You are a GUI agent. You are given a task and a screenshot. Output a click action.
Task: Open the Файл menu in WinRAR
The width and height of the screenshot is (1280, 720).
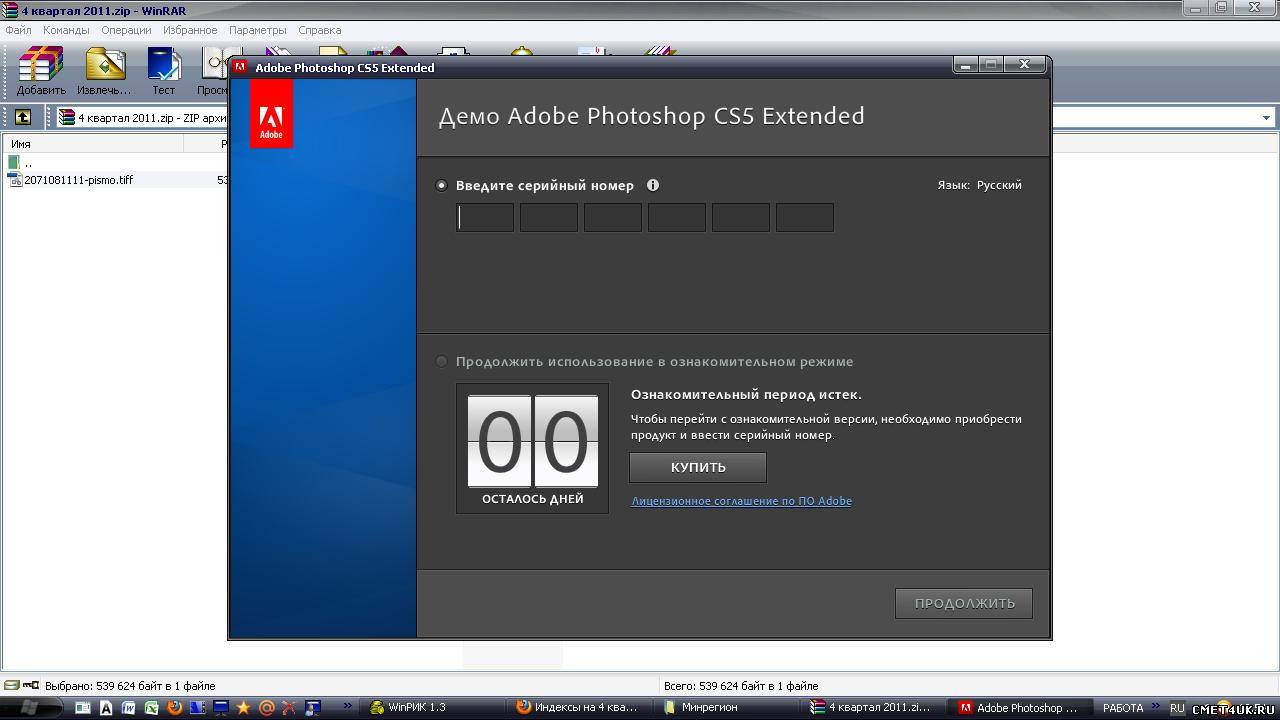pos(18,30)
